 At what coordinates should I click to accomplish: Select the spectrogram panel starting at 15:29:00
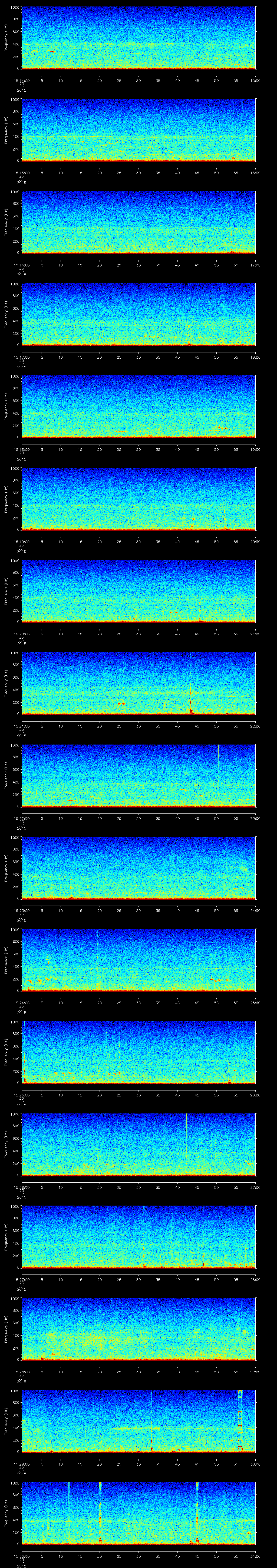tap(139, 1421)
